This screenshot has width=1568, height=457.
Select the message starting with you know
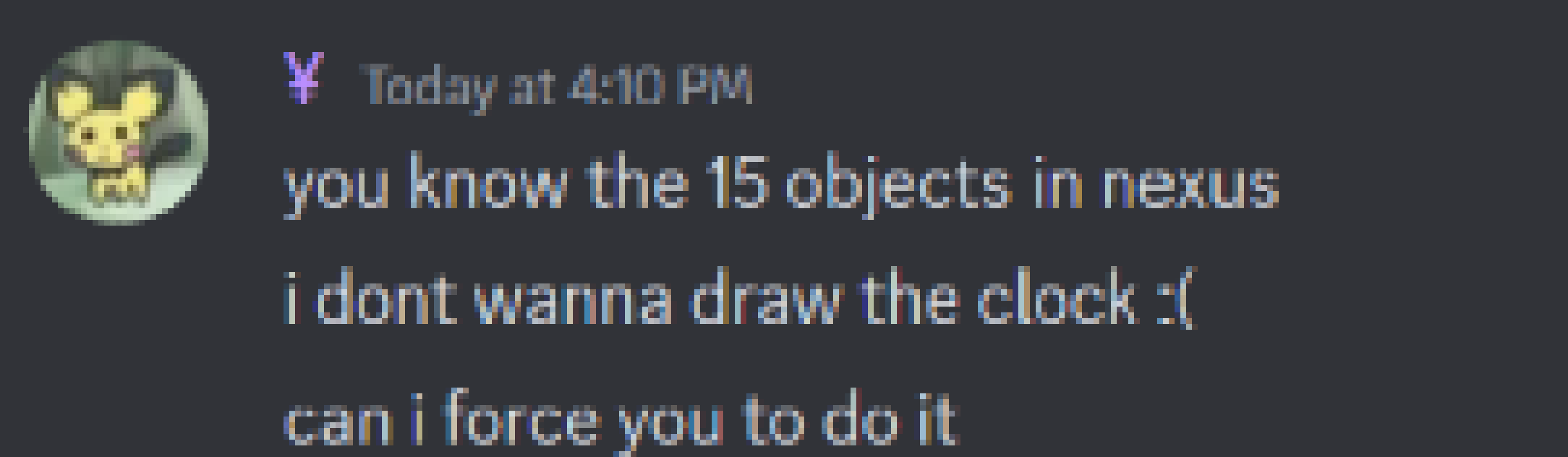[781, 185]
